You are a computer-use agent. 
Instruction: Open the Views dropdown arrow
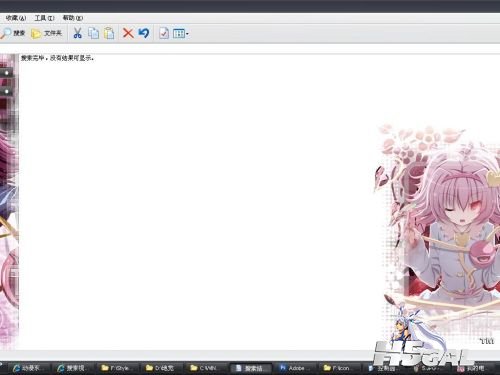[187, 33]
